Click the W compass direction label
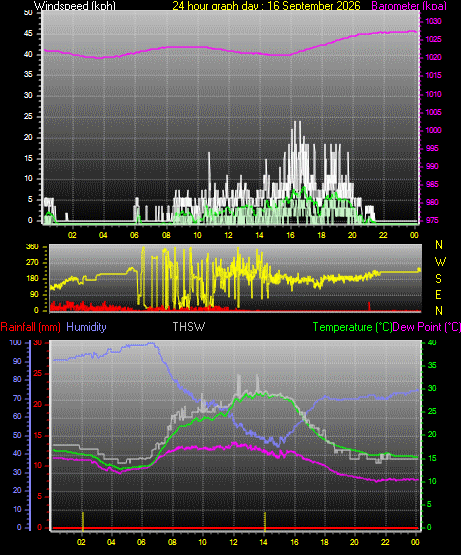 pyautogui.click(x=440, y=262)
